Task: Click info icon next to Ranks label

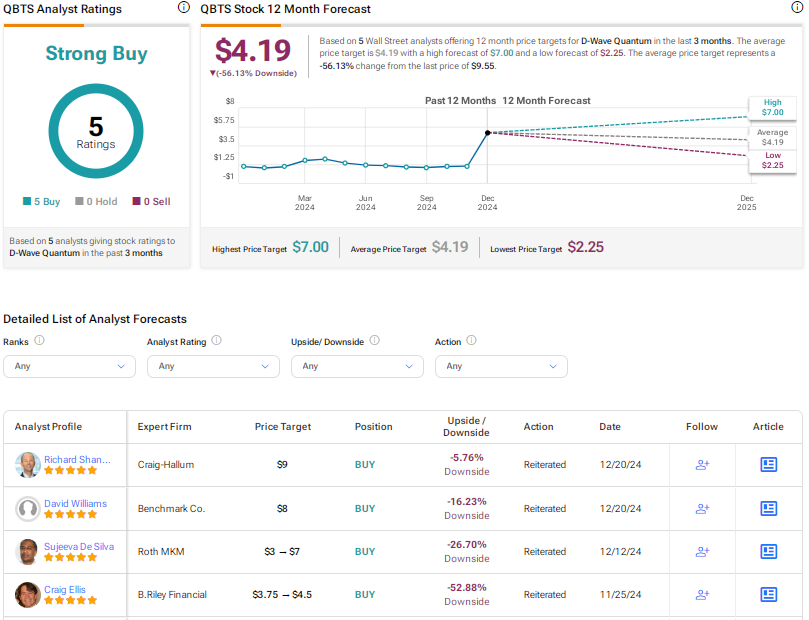Action: click(x=39, y=340)
